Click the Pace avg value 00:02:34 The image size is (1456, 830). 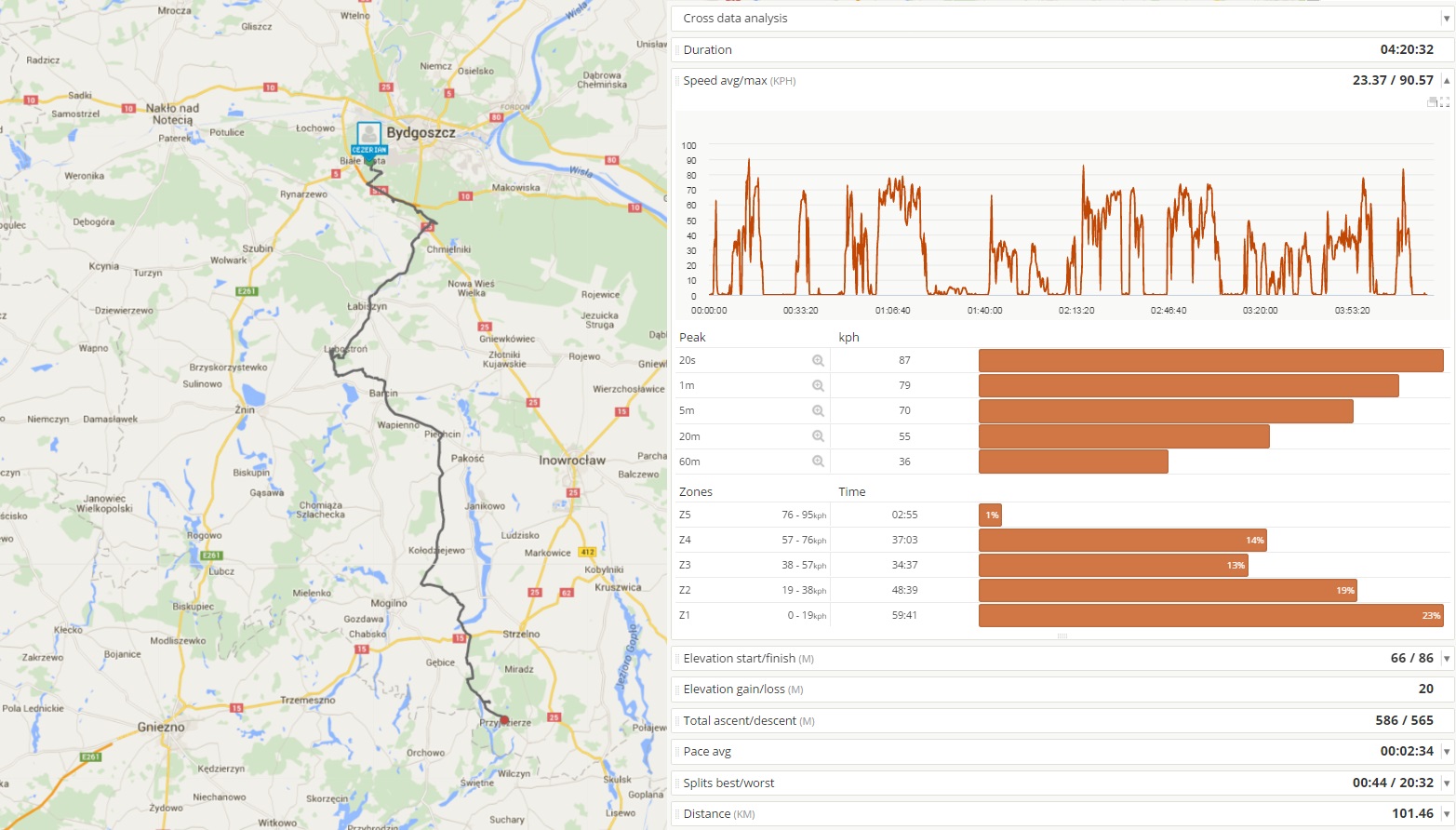[x=1407, y=752]
